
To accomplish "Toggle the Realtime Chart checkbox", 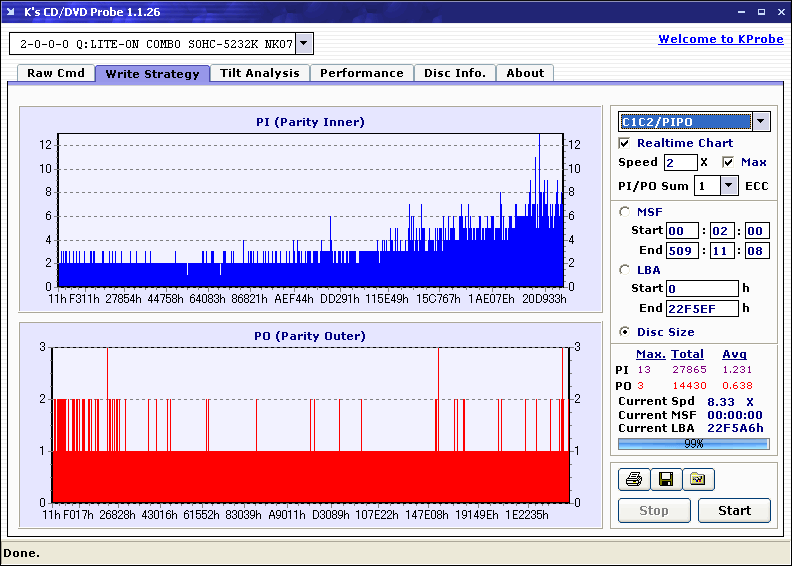I will 625,143.
